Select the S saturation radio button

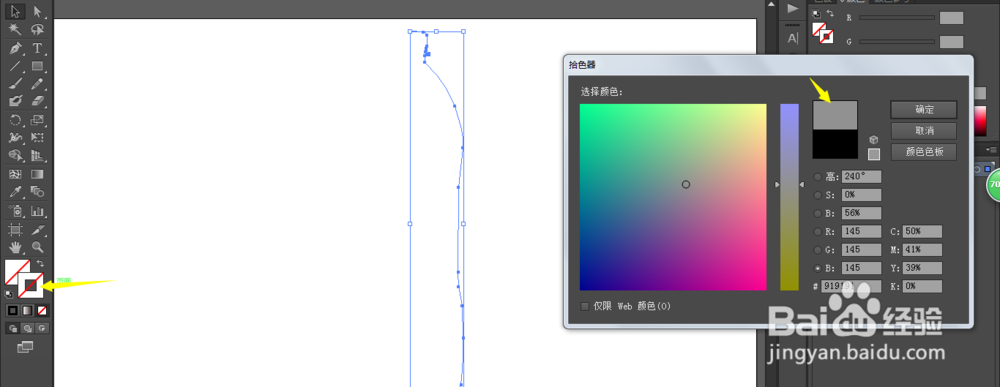(x=818, y=195)
